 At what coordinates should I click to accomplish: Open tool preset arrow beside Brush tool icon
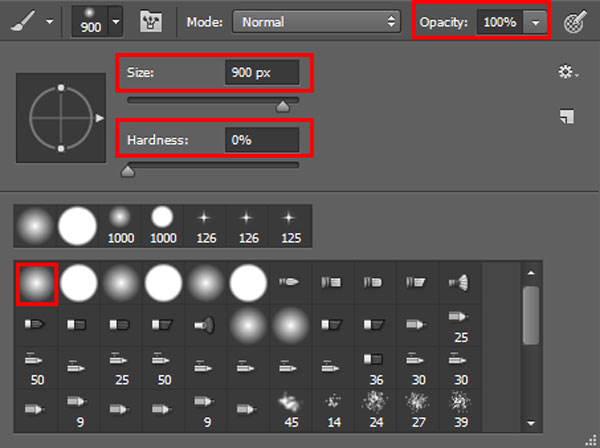click(x=50, y=22)
